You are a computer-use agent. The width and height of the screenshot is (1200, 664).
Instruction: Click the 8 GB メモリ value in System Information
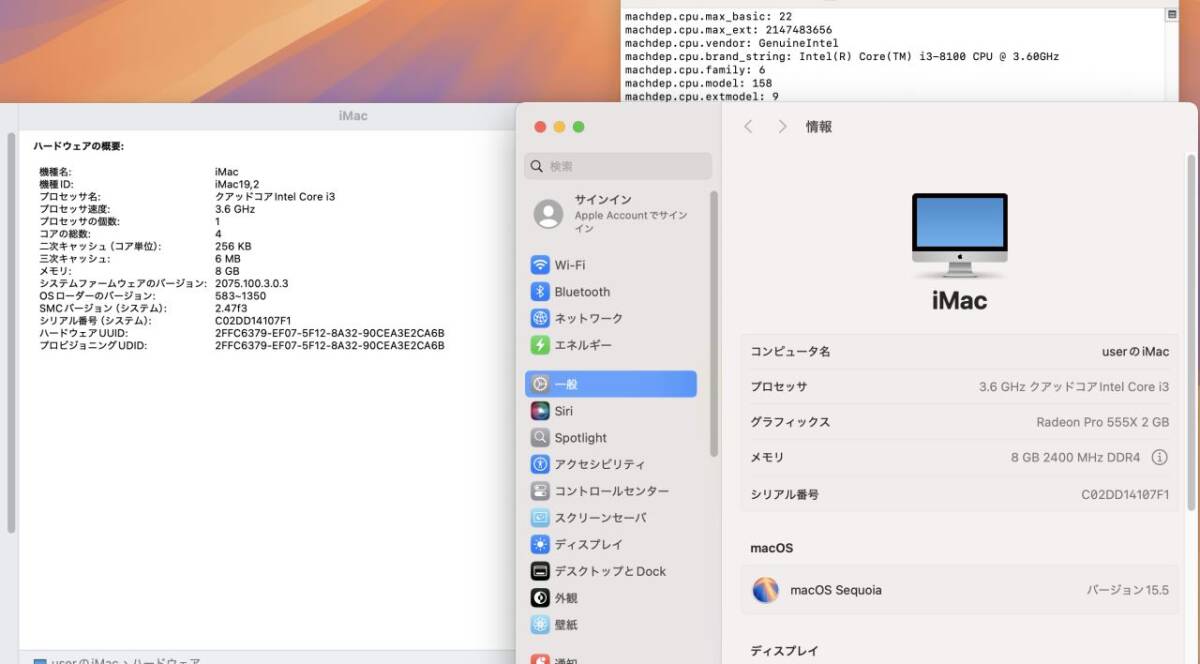point(227,271)
